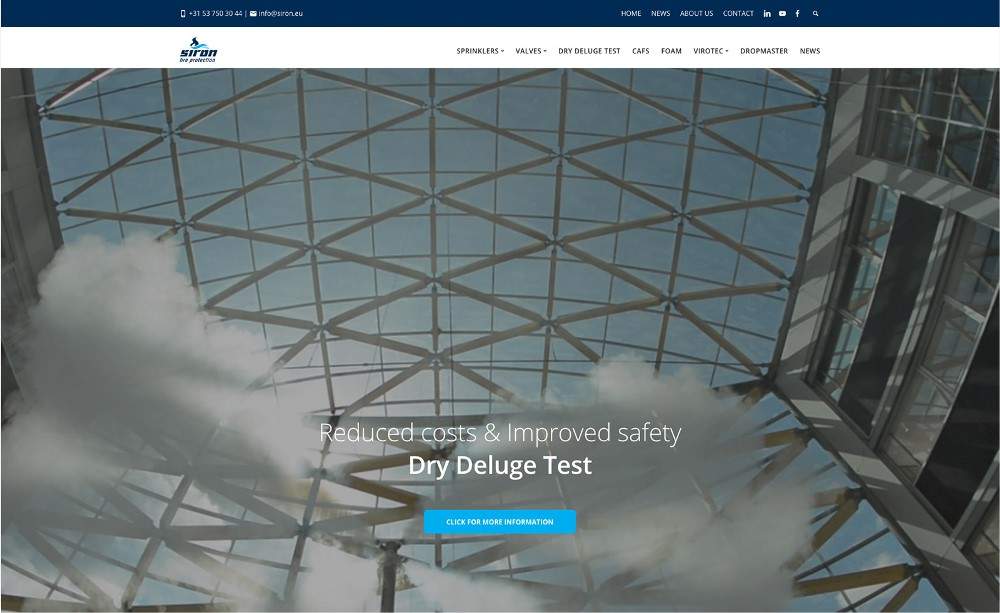Open the LinkedIn page via its icon
The image size is (1000, 613).
(766, 13)
